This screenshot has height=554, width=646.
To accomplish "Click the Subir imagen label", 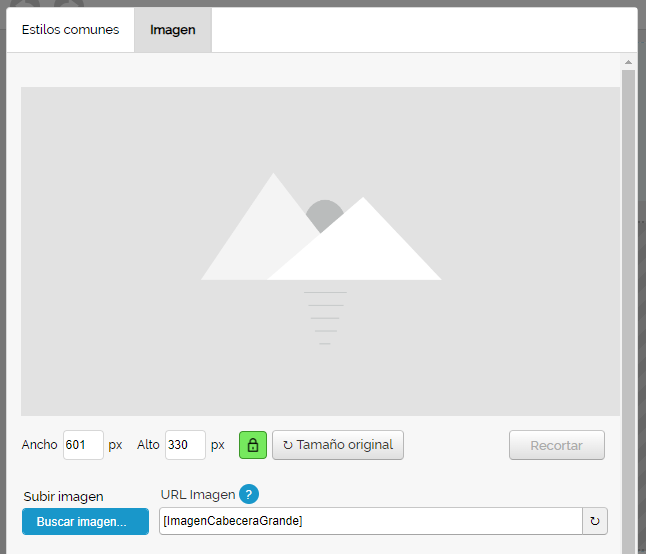I will click(63, 496).
